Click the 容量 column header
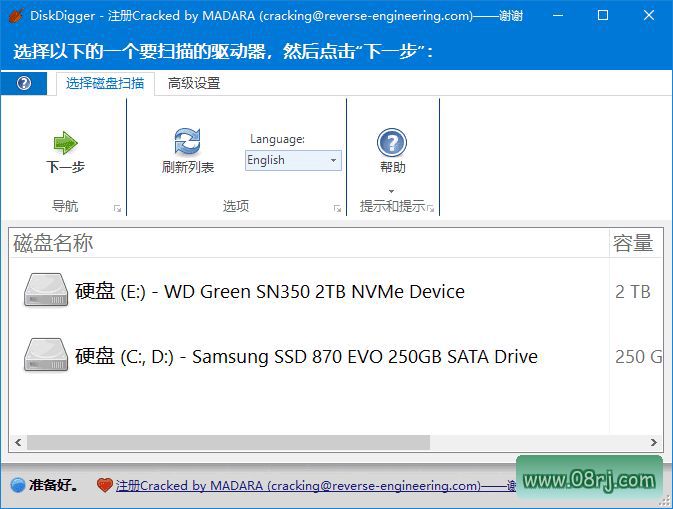This screenshot has height=509, width=673. (636, 243)
